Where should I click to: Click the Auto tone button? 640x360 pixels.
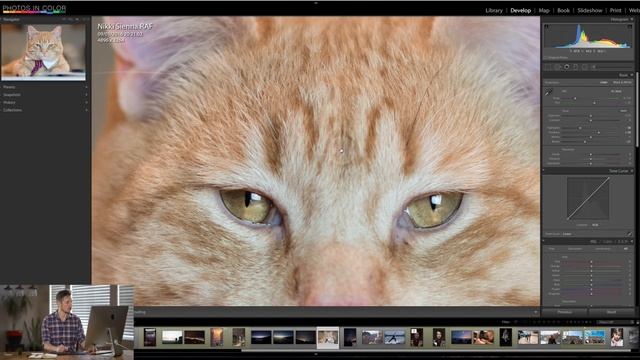(623, 111)
